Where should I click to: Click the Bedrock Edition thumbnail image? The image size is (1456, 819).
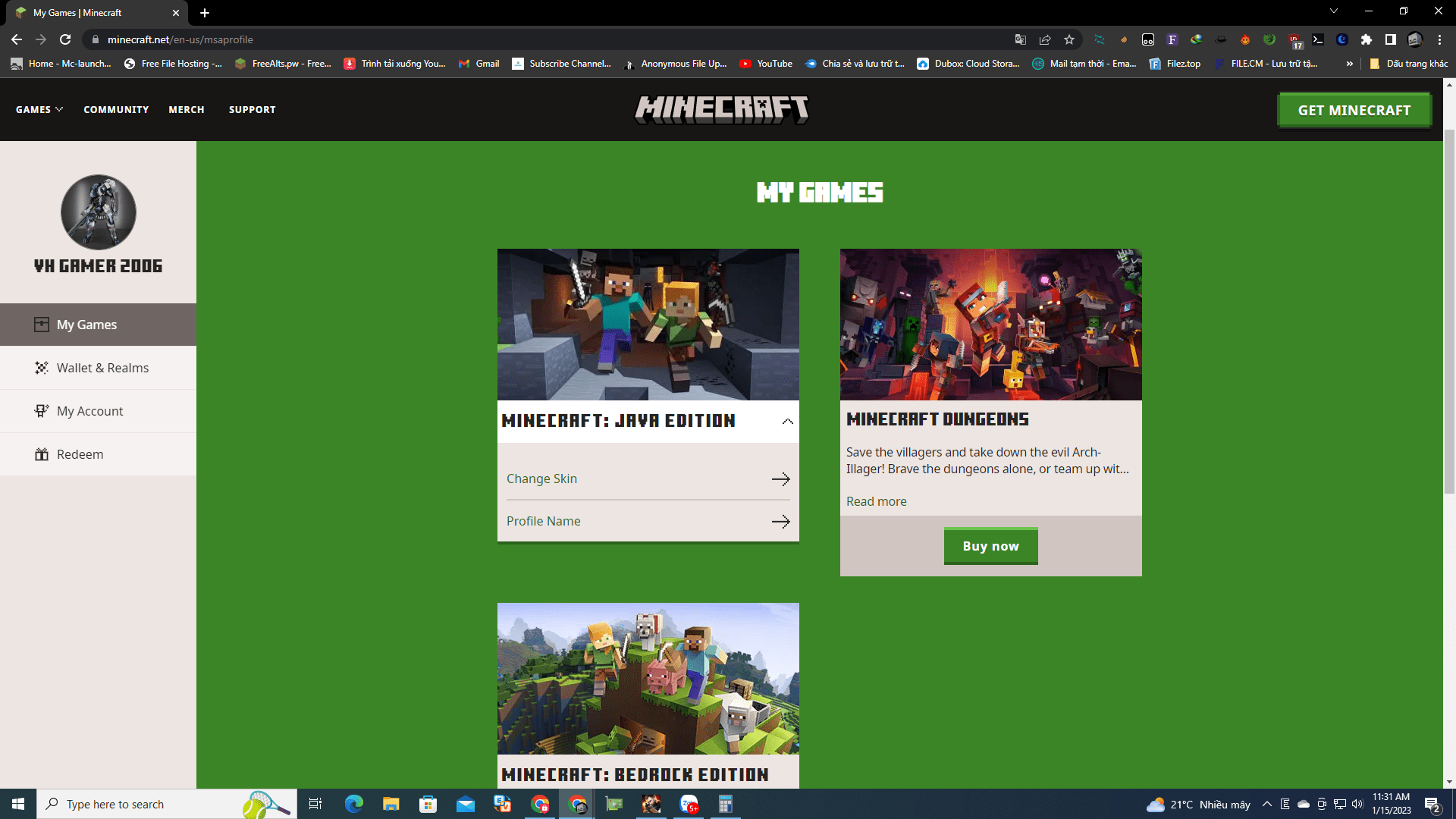pyautogui.click(x=648, y=679)
